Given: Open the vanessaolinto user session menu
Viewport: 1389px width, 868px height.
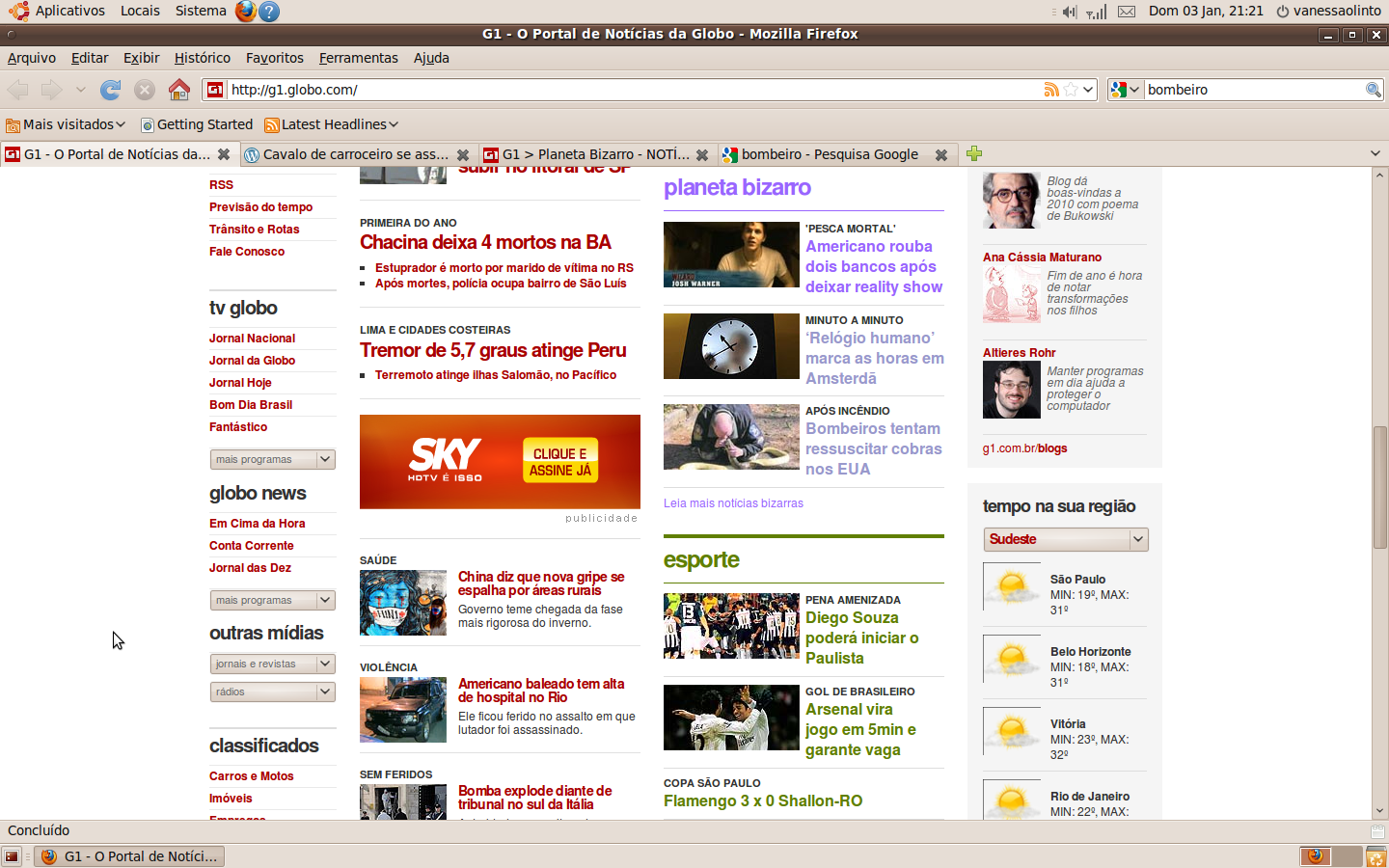Looking at the screenshot, I should click(1328, 11).
